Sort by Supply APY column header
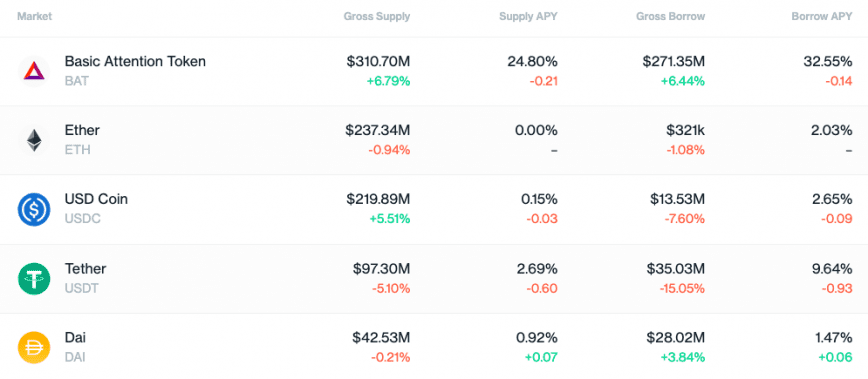This screenshot has width=868, height=379. (528, 17)
